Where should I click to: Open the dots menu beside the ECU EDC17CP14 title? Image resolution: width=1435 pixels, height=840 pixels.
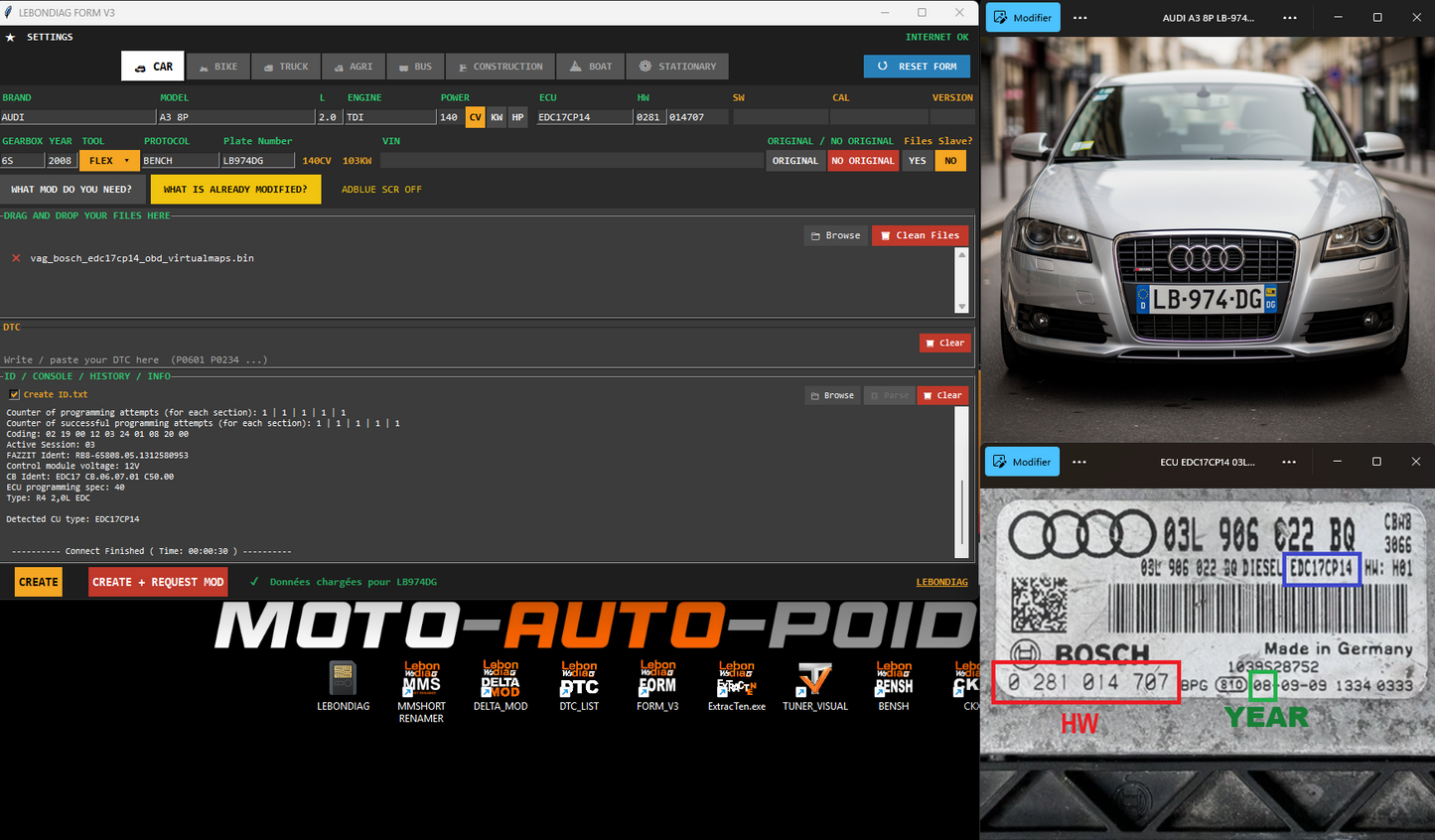[1289, 462]
